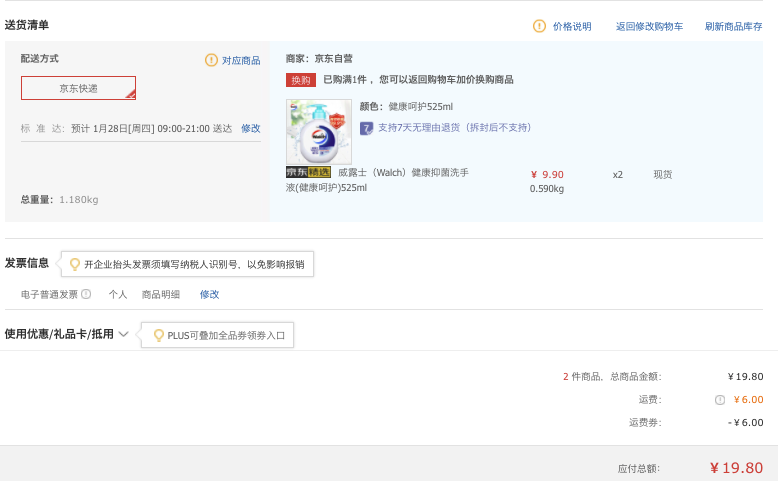Click the quantity x2 text
Viewport: 778px width, 481px height.
click(618, 175)
